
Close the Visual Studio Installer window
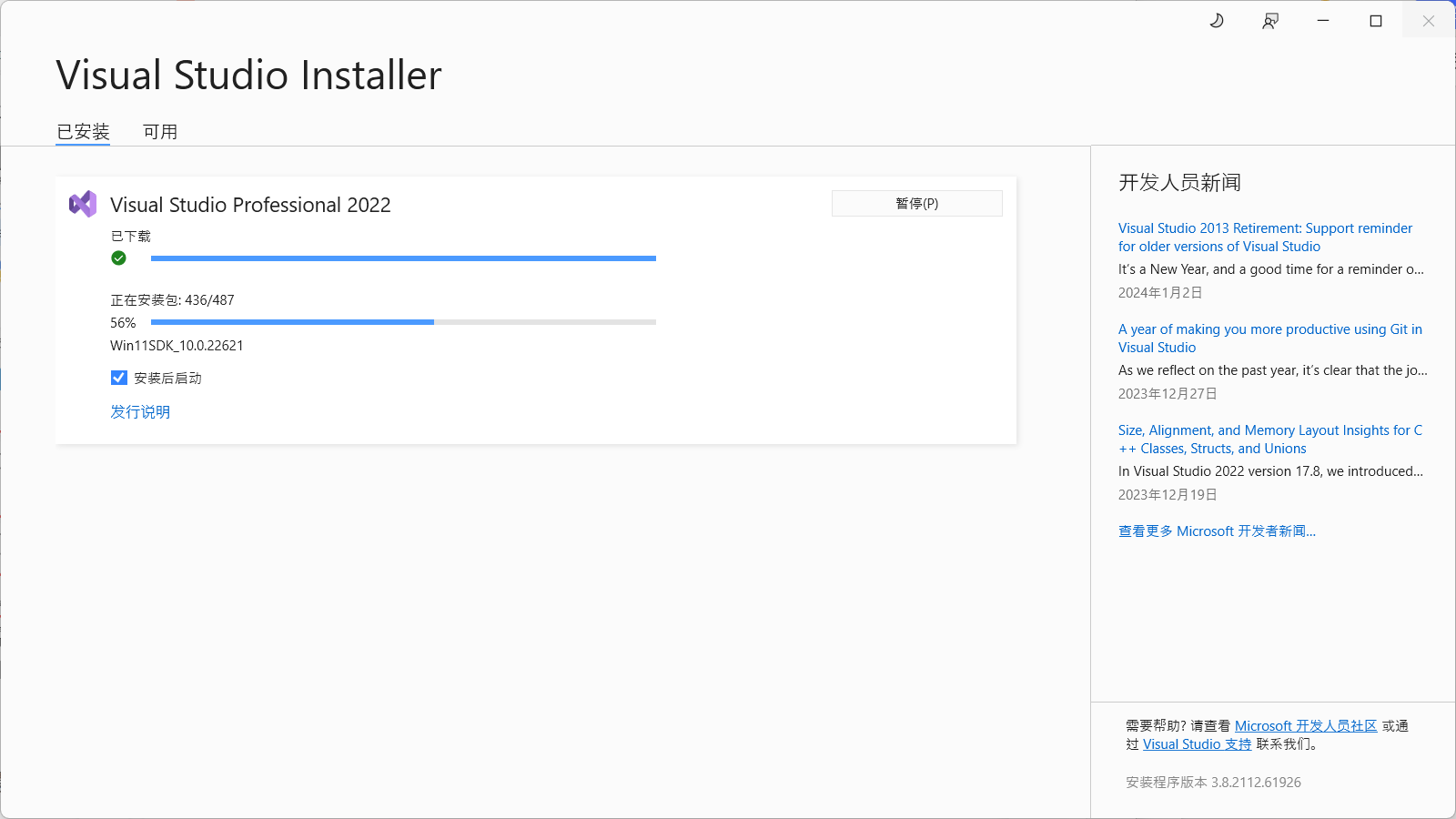1429,21
